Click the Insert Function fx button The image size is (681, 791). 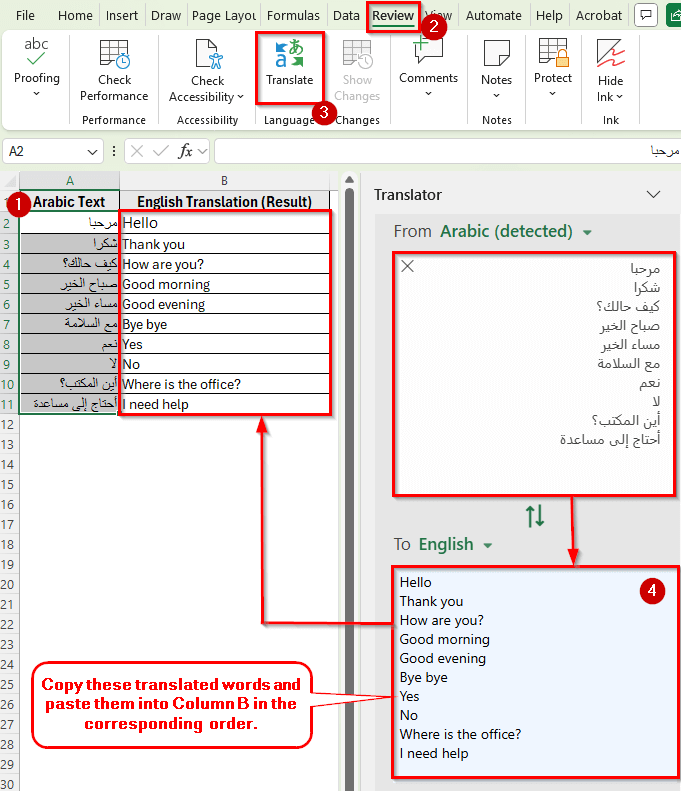pos(186,151)
